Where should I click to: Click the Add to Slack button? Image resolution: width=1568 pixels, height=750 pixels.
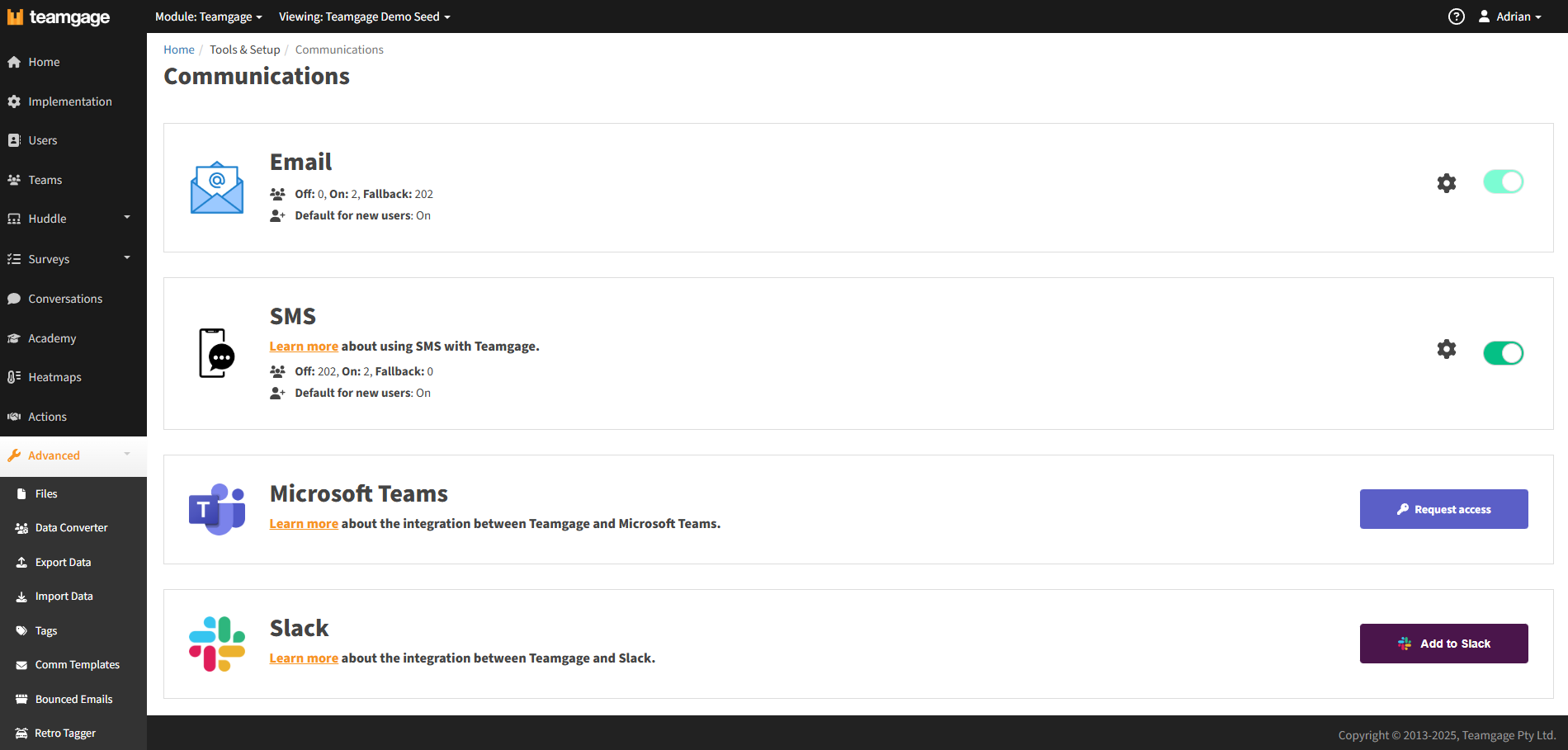click(x=1443, y=644)
